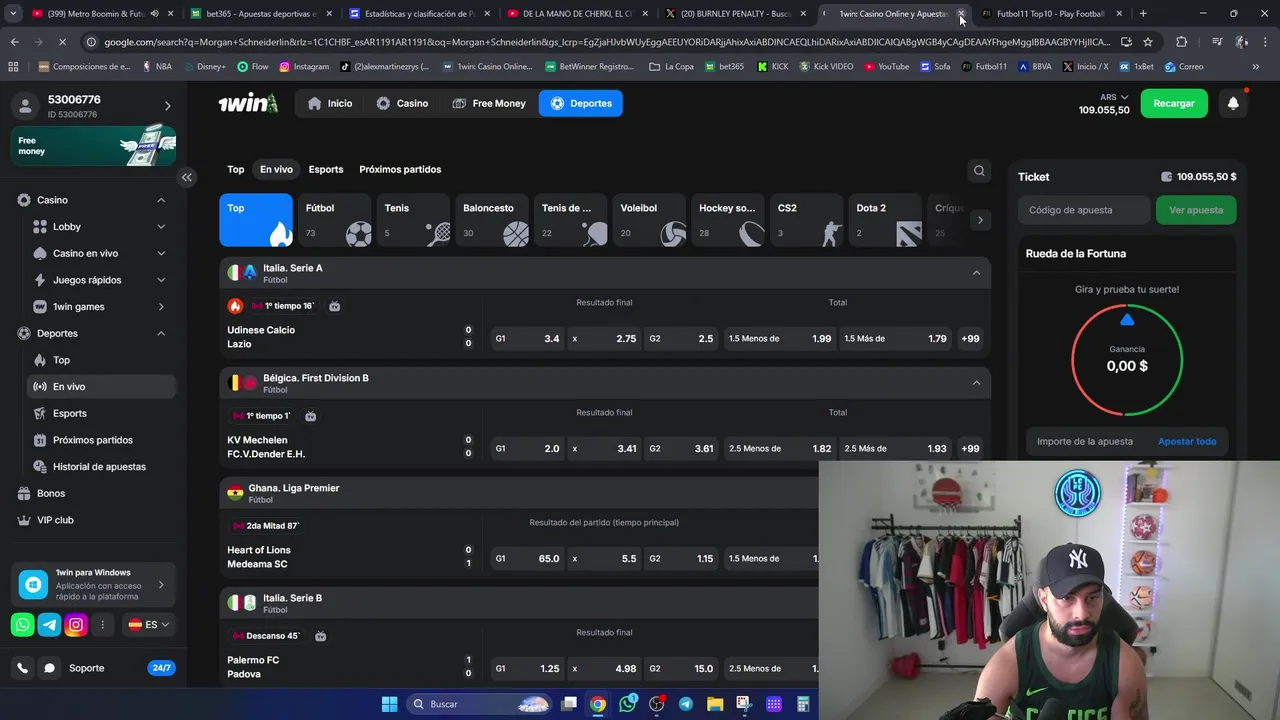Open Chrome extensions puzzle icon
The width and height of the screenshot is (1280, 720).
pos(1182,42)
